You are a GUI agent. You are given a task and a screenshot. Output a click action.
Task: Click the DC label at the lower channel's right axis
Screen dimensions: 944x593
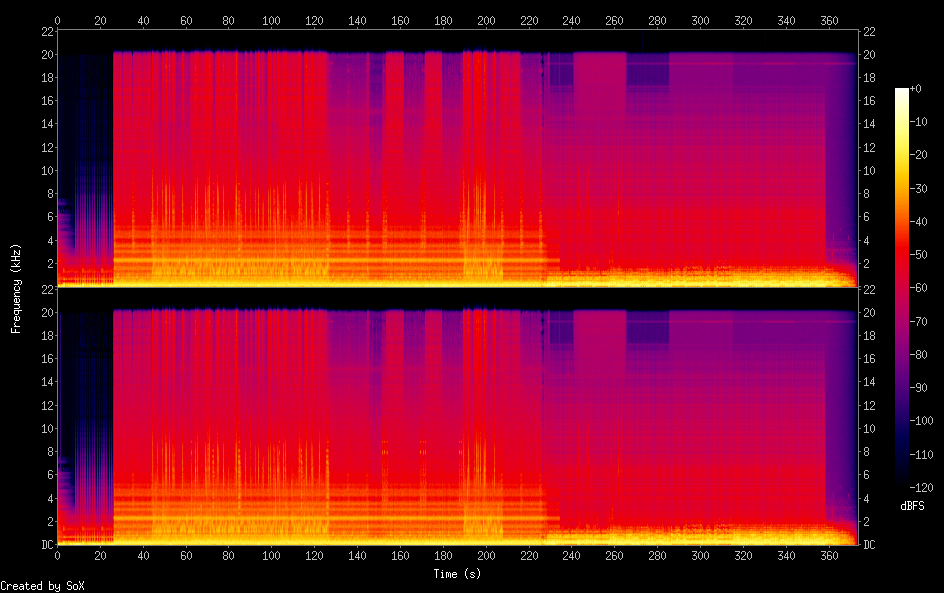click(869, 545)
